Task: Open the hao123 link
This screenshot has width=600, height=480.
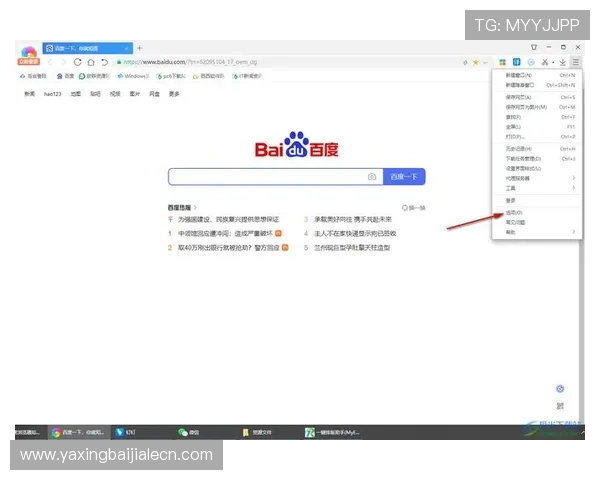Action: pyautogui.click(x=52, y=94)
